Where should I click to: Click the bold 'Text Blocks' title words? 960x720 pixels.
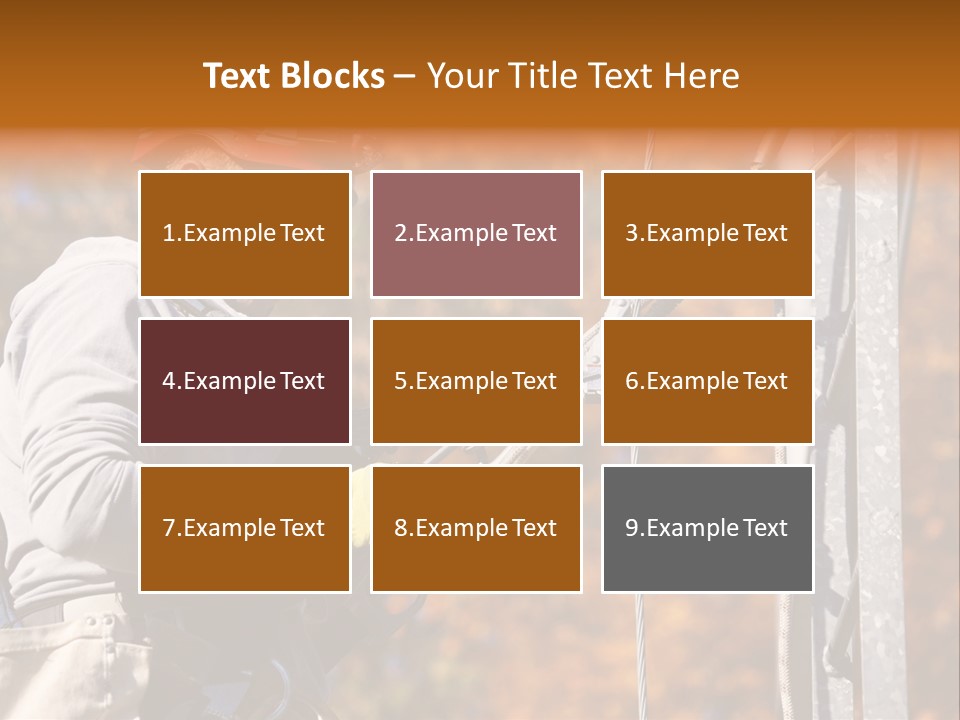coord(294,76)
